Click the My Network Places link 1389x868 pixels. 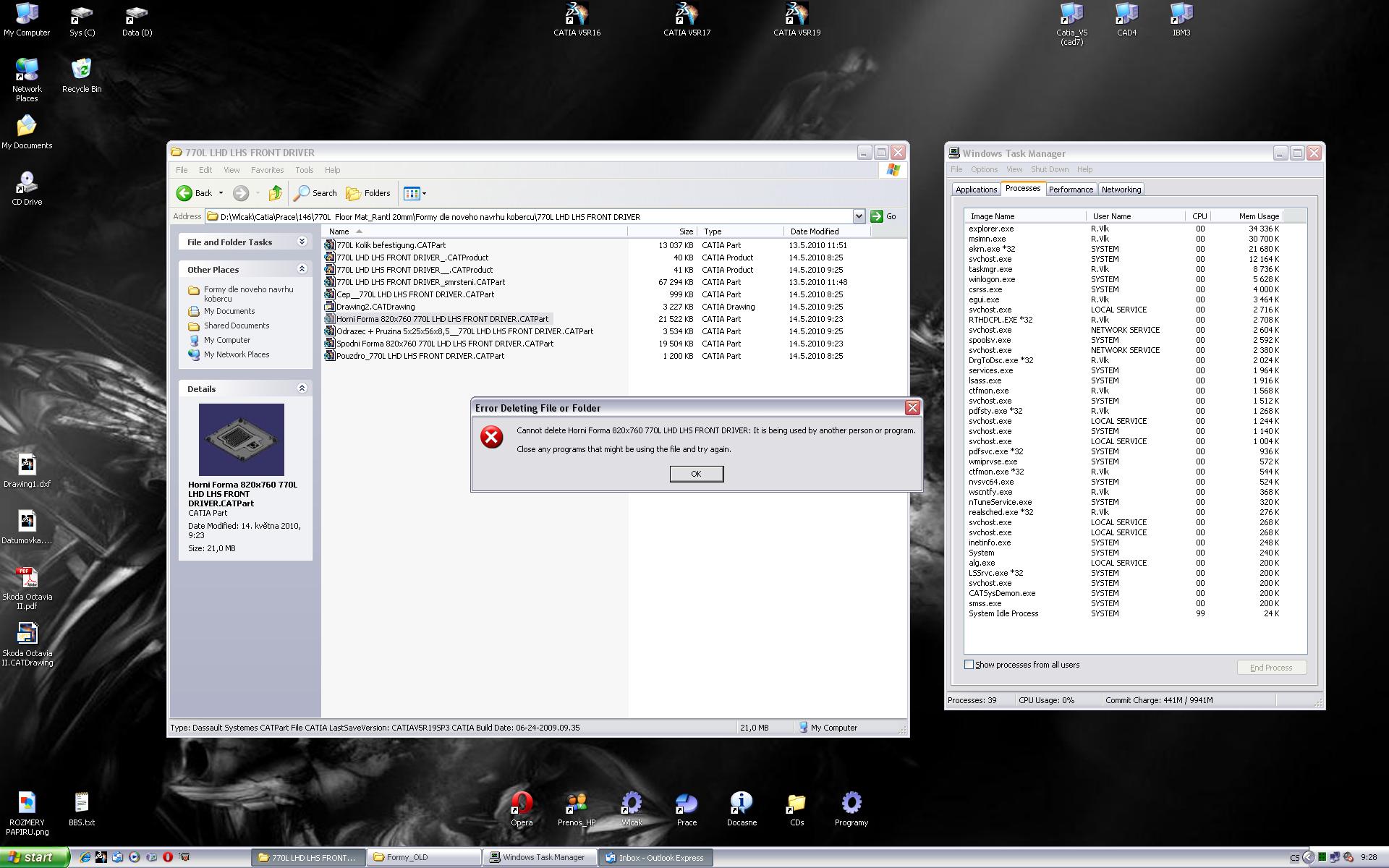tap(236, 354)
